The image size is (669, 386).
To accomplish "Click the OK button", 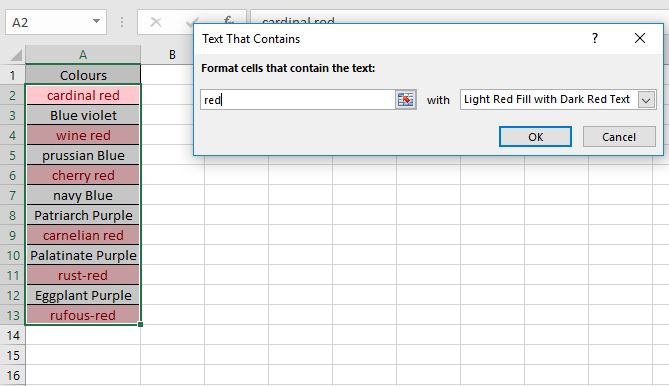I will click(535, 136).
